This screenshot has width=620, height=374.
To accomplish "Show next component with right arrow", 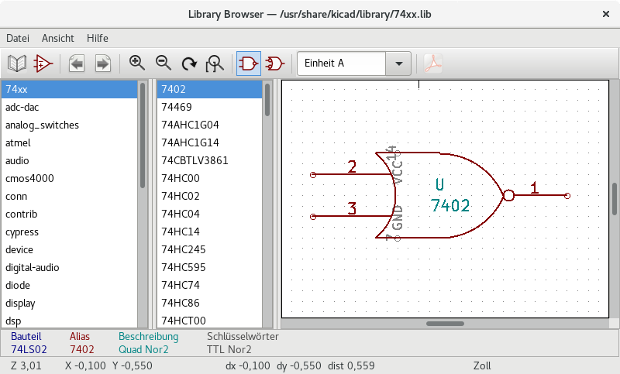I will (x=103, y=63).
